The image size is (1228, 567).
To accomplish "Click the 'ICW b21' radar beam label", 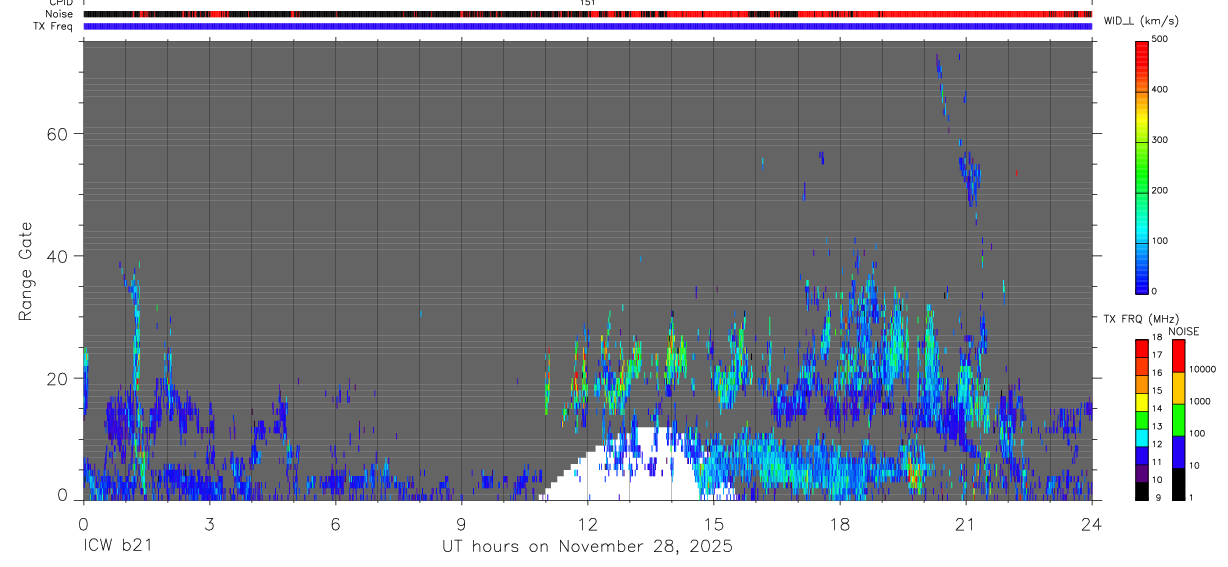I will 117,547.
